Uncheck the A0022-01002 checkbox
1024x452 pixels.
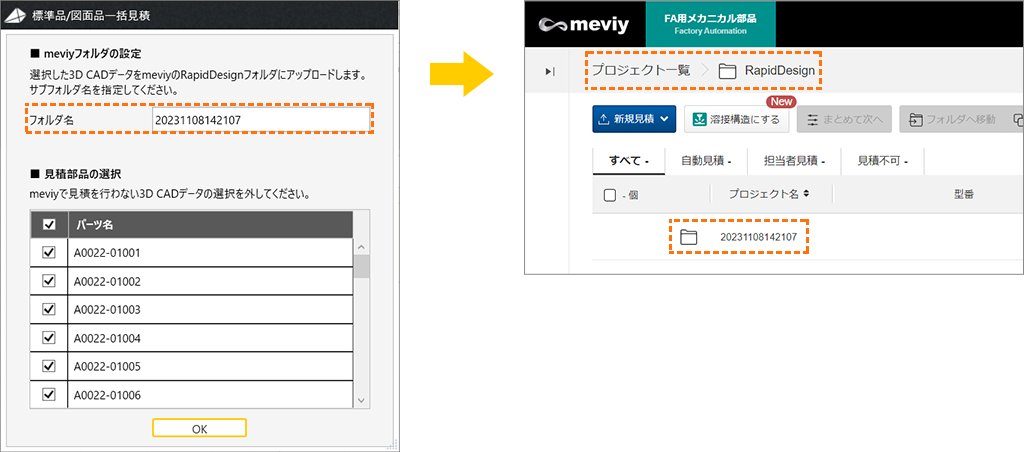[48, 281]
